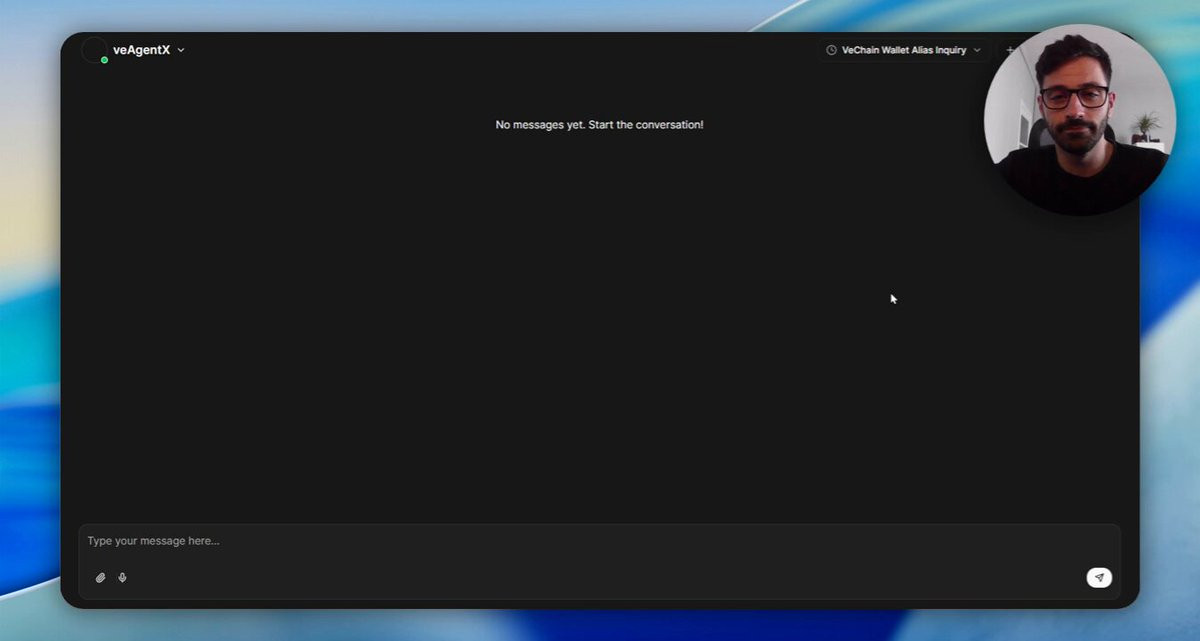The image size is (1200, 641).
Task: Click the veAgentX avatar with green status dot
Action: (95, 50)
